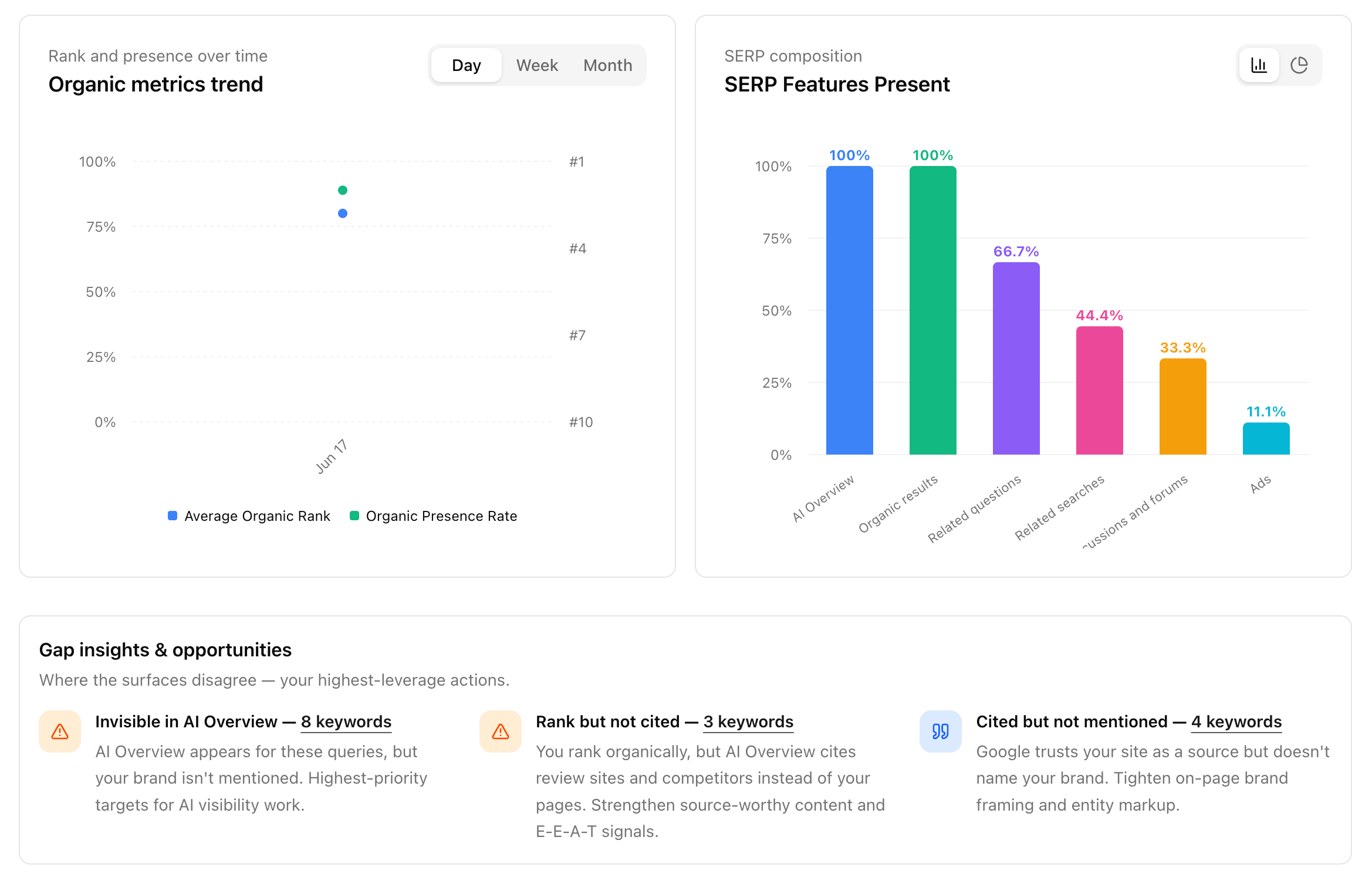This screenshot has height=881, width=1372.
Task: Click the orange Discussions and forums bar
Action: coord(1183,406)
